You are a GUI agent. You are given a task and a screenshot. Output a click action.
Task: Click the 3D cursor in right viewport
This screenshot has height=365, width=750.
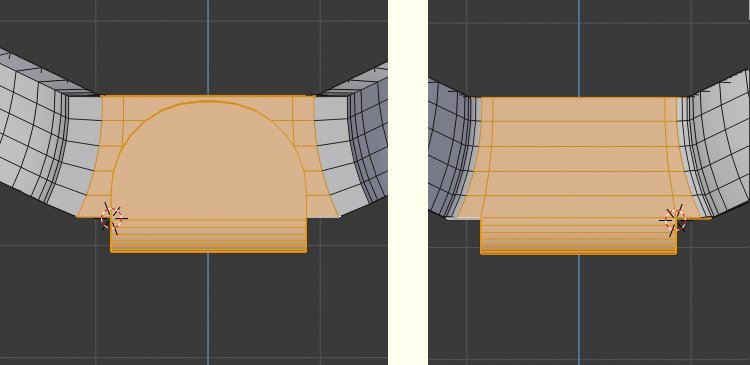click(675, 220)
